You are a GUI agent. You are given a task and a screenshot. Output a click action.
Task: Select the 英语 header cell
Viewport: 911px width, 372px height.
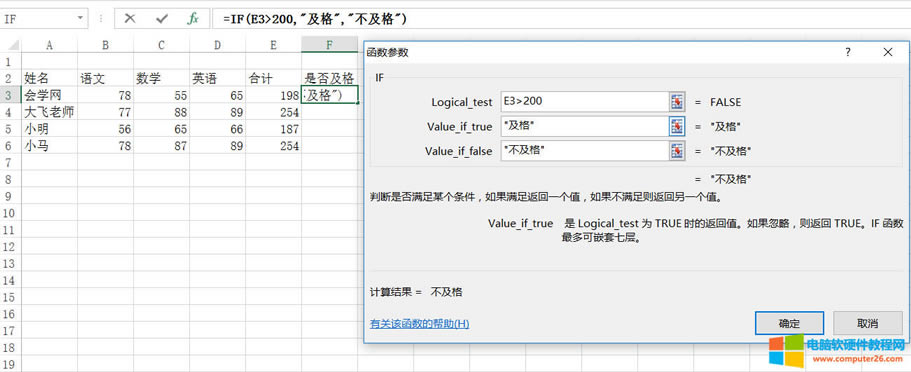[x=217, y=78]
